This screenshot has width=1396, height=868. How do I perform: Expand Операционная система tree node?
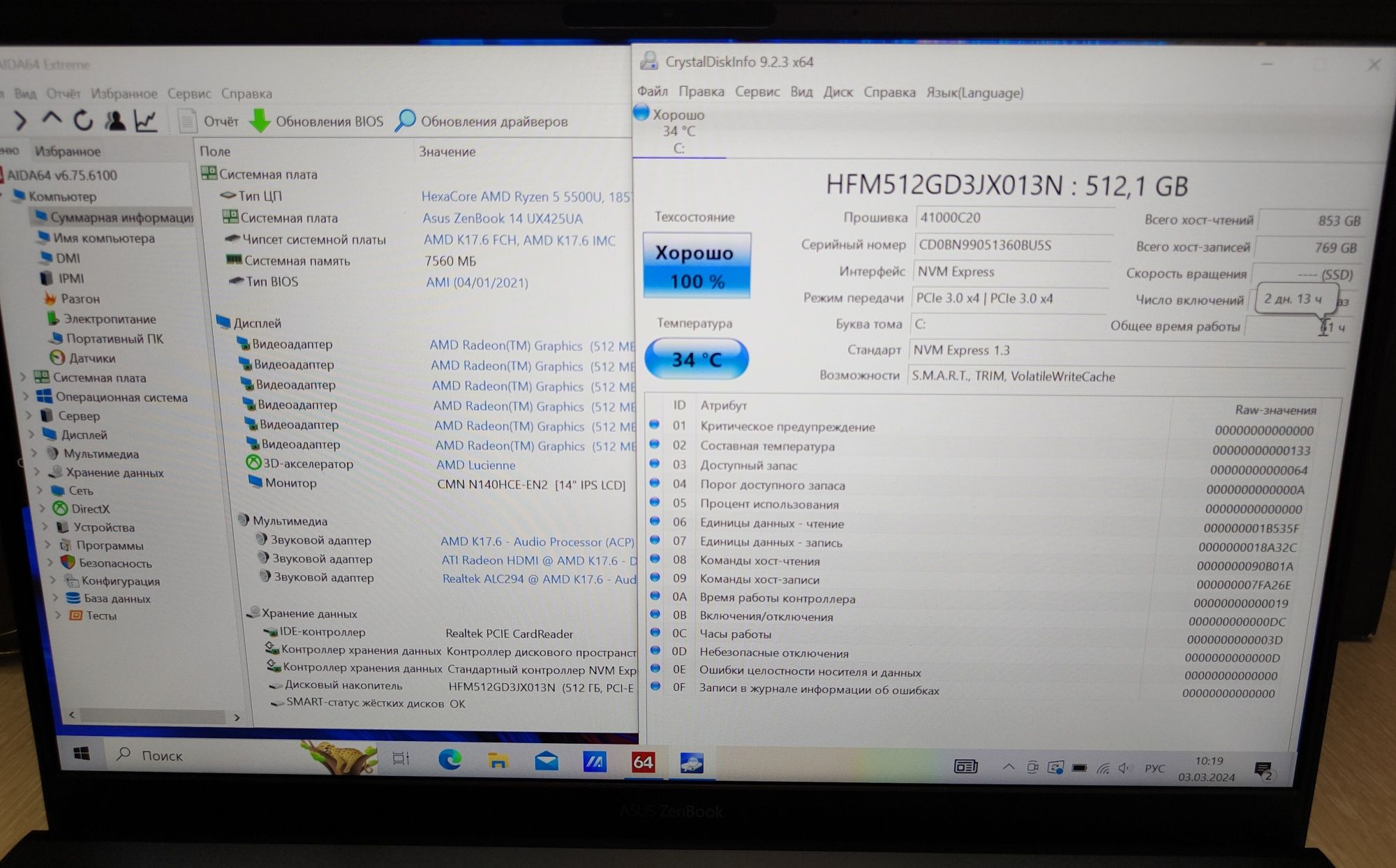[x=26, y=397]
